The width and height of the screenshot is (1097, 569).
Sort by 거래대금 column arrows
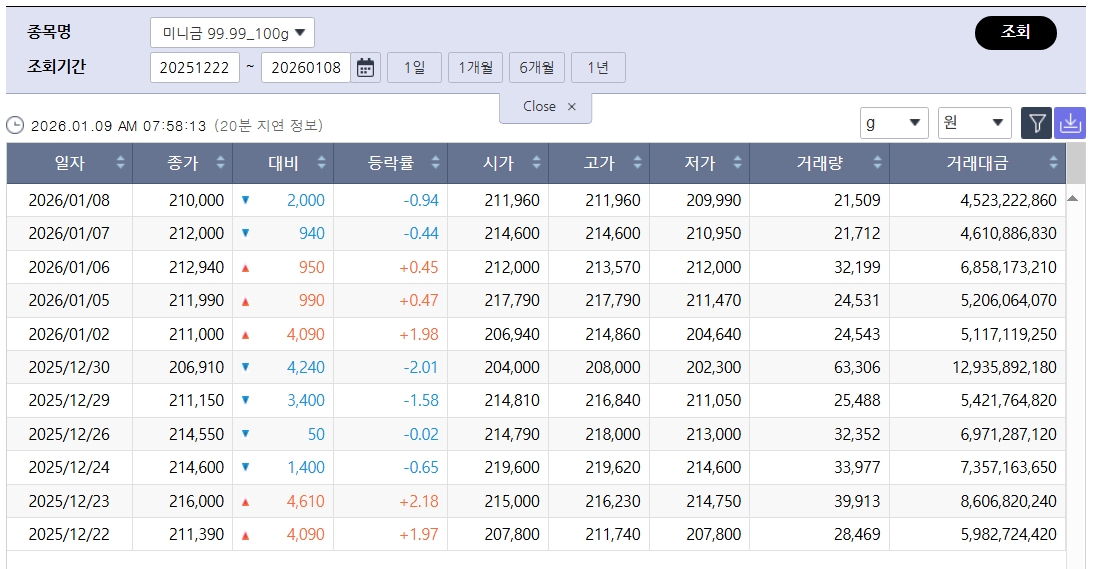click(1053, 163)
